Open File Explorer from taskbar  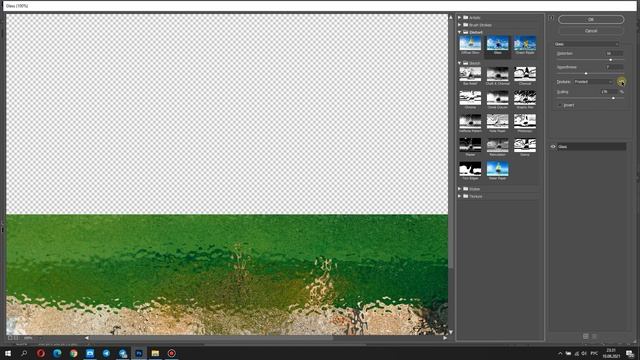pyautogui.click(x=155, y=353)
